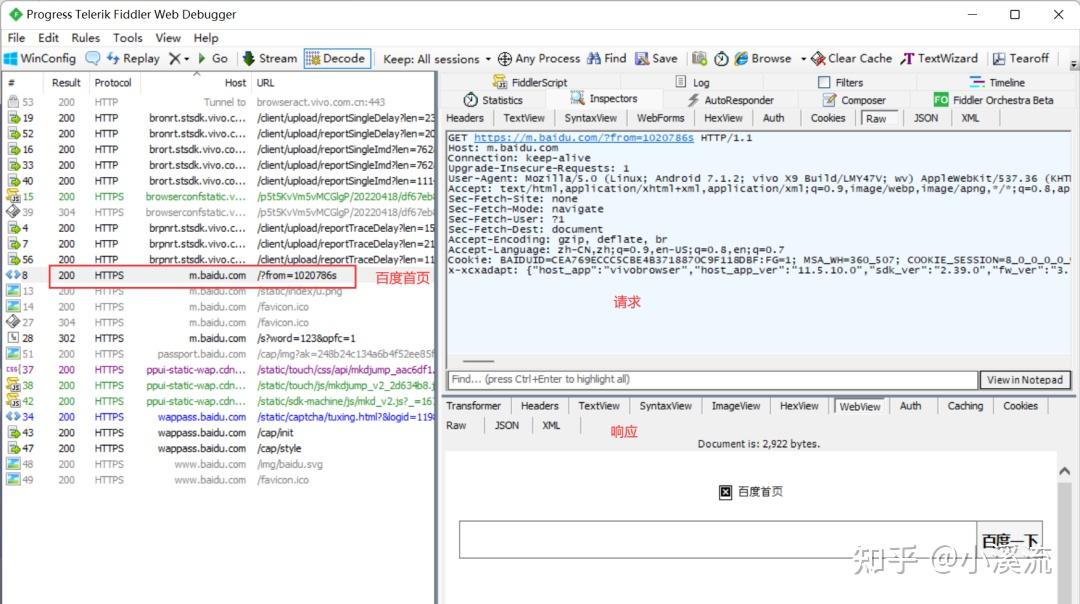Image resolution: width=1080 pixels, height=604 pixels.
Task: Click the Find binoculars icon
Action: 594,59
